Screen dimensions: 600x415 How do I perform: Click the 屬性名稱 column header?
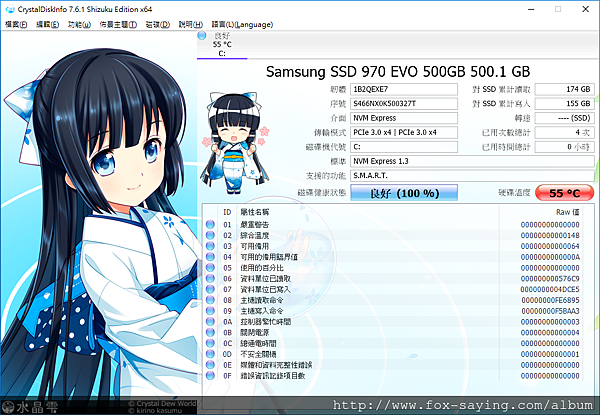click(x=254, y=212)
